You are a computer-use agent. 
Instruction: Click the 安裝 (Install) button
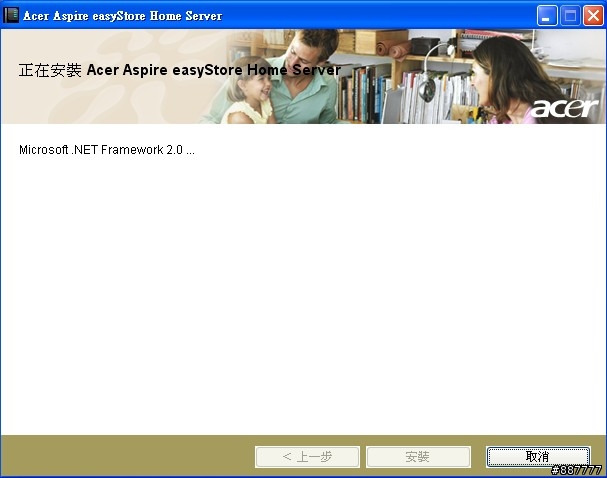point(418,457)
